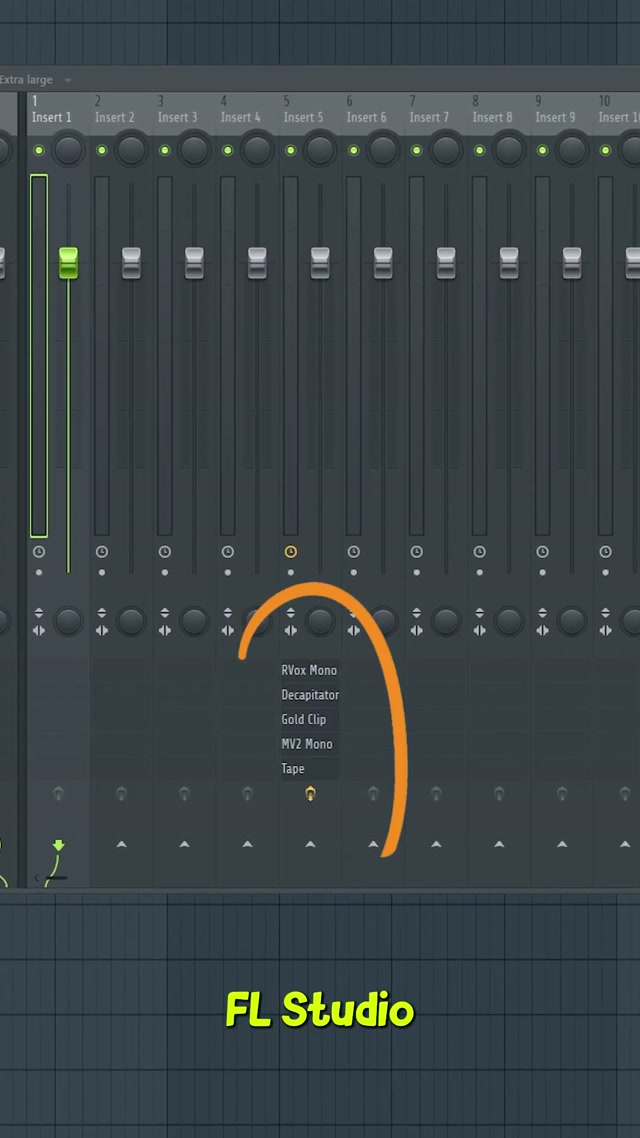Click the pan knob atop Insert 4
The image size is (640, 1138).
pyautogui.click(x=257, y=150)
